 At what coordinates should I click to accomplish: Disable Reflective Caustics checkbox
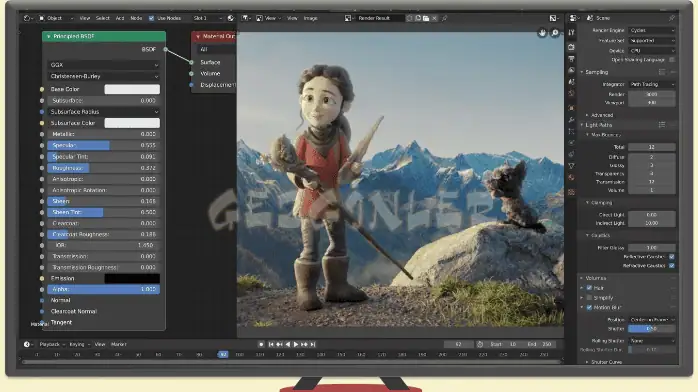click(x=672, y=257)
